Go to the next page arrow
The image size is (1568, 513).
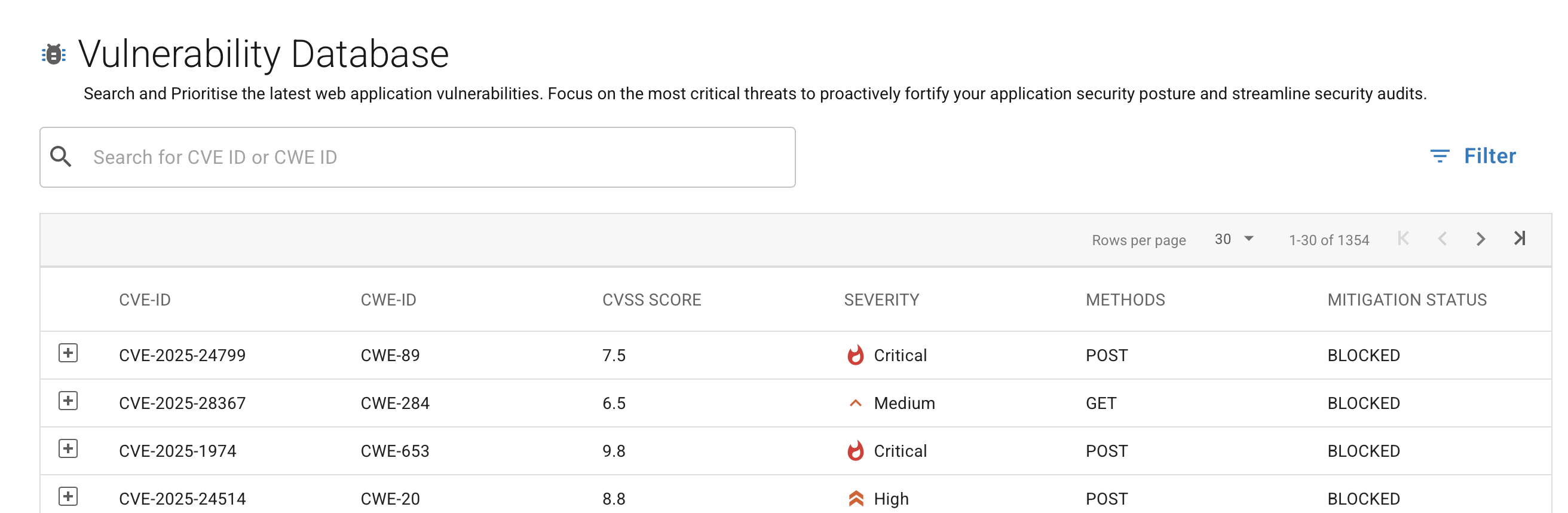pyautogui.click(x=1480, y=239)
